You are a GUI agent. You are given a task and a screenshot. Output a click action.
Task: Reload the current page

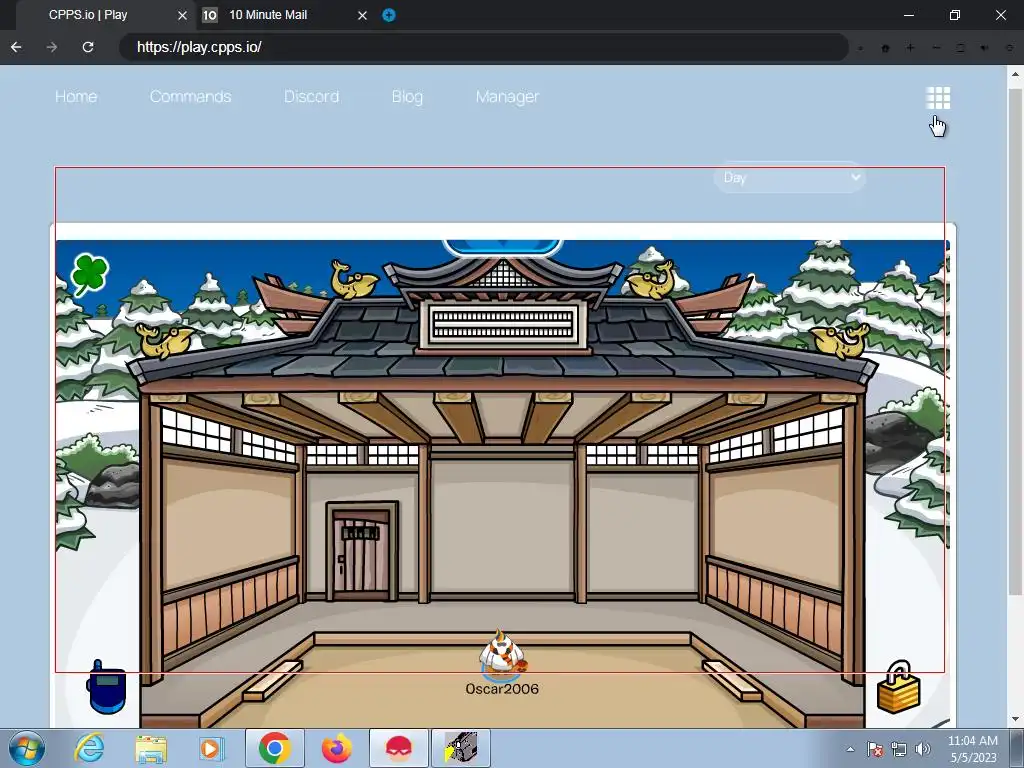[88, 47]
